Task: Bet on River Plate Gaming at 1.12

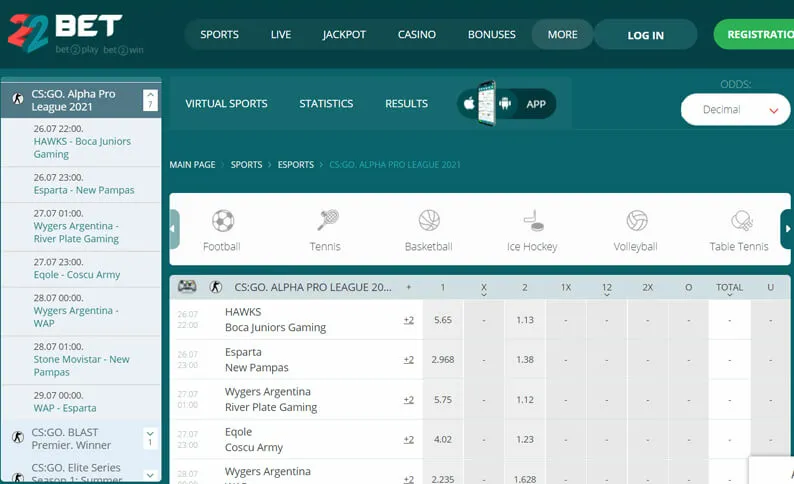Action: 525,399
